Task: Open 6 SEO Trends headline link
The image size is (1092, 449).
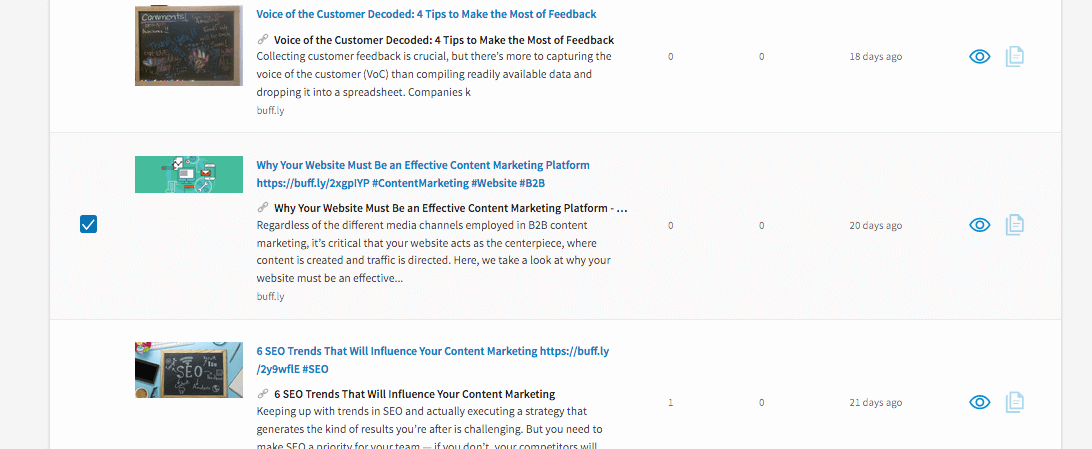Action: point(432,352)
